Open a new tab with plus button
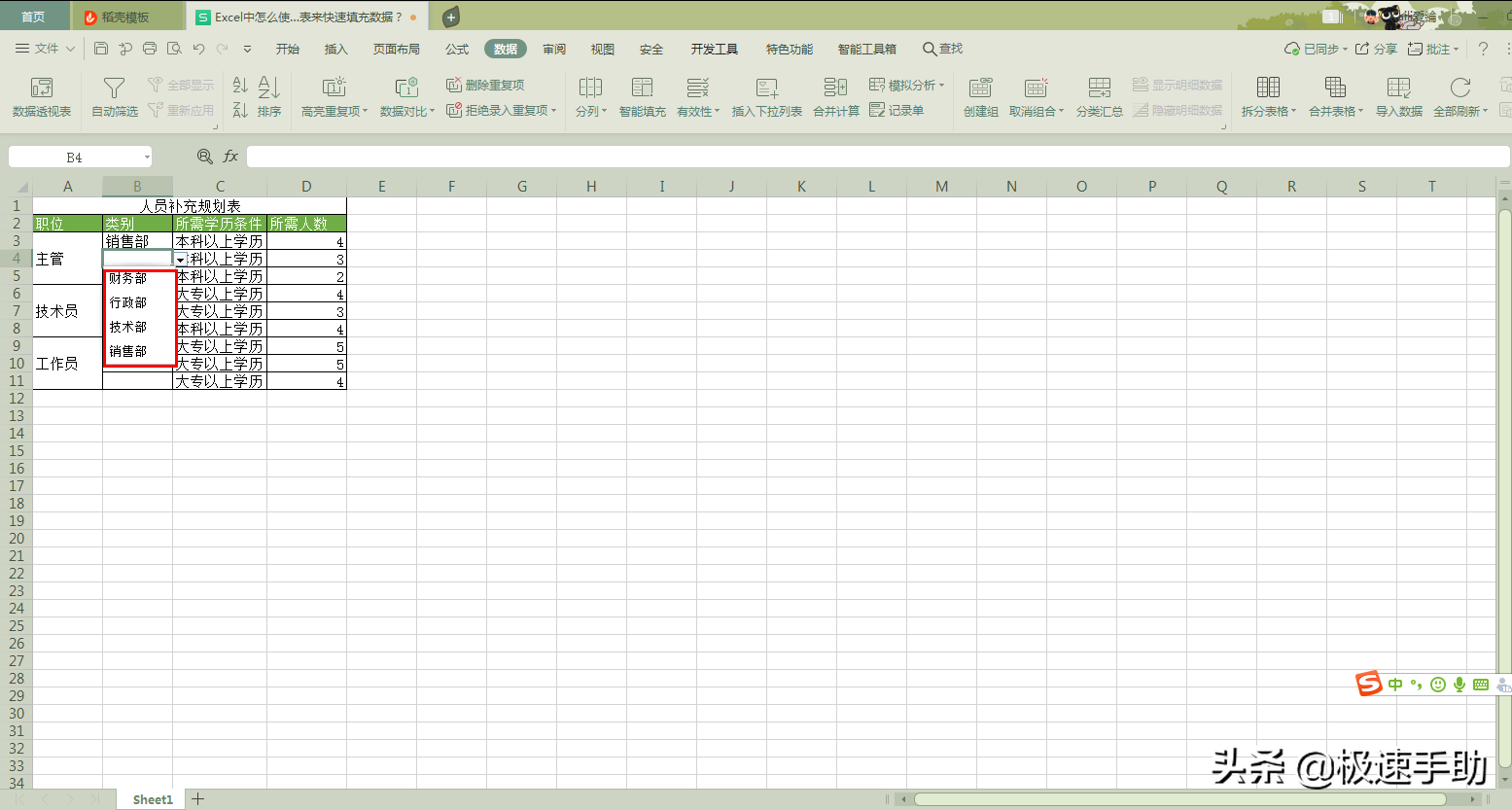Image resolution: width=1512 pixels, height=810 pixels. 451,17
